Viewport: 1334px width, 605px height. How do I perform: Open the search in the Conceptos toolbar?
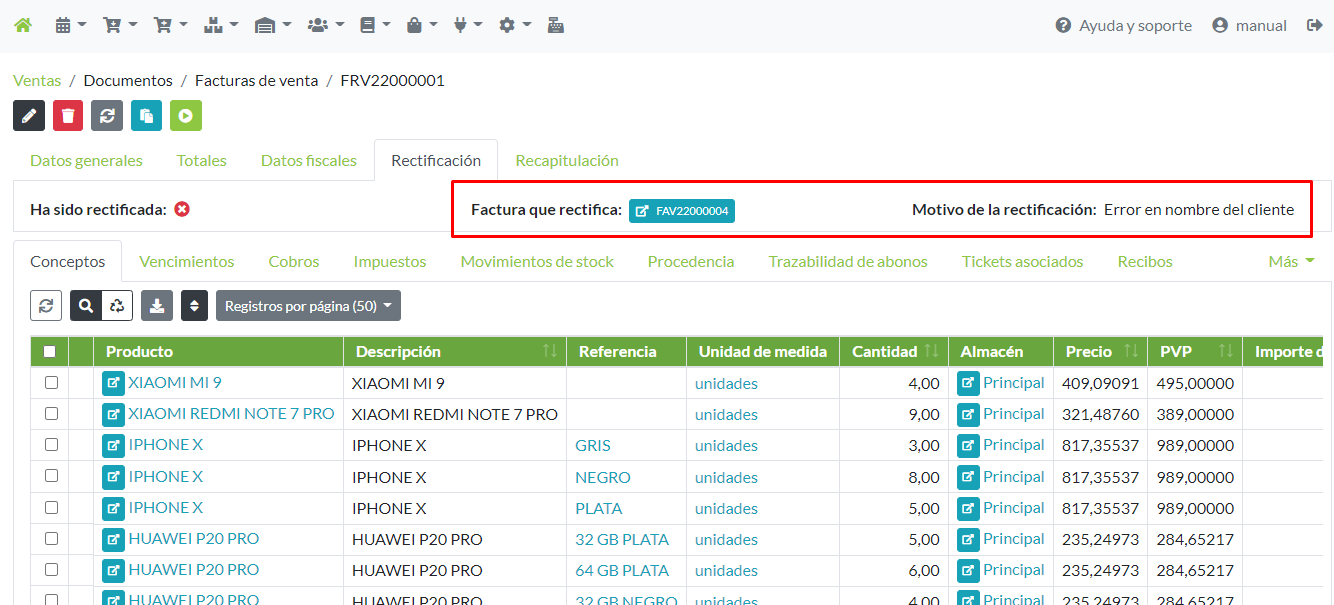[x=85, y=305]
